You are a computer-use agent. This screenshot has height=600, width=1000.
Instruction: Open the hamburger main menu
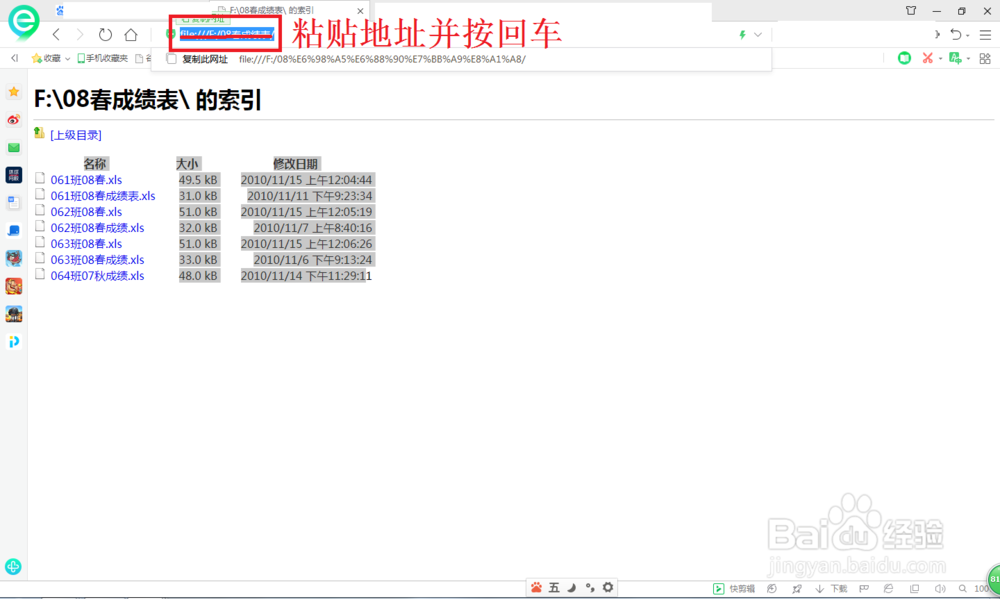(x=985, y=35)
